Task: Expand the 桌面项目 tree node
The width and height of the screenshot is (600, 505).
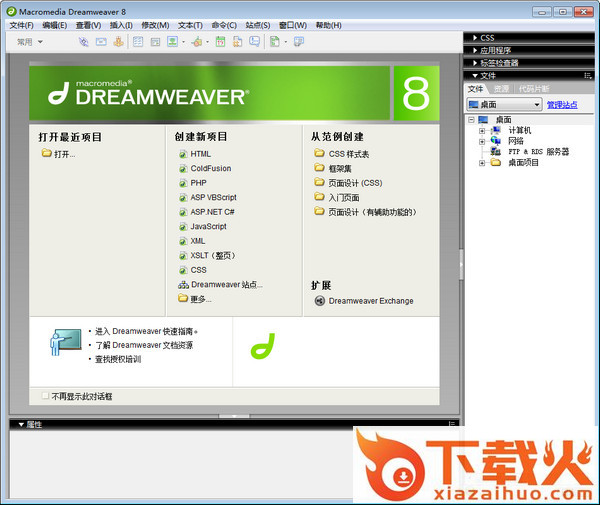Action: click(482, 163)
